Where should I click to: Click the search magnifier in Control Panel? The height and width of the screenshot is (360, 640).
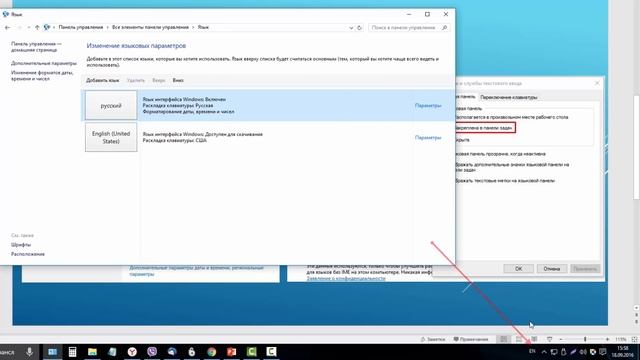pyautogui.click(x=444, y=28)
